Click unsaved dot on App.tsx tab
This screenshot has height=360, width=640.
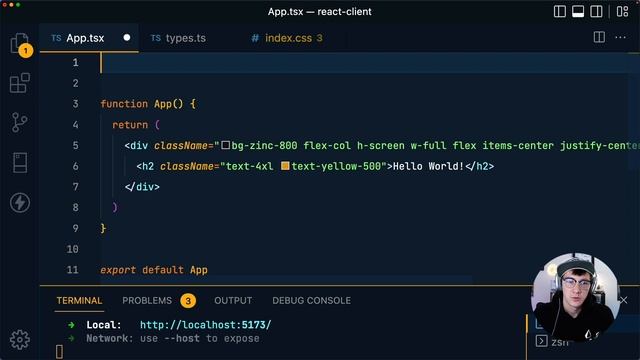[x=127, y=38]
